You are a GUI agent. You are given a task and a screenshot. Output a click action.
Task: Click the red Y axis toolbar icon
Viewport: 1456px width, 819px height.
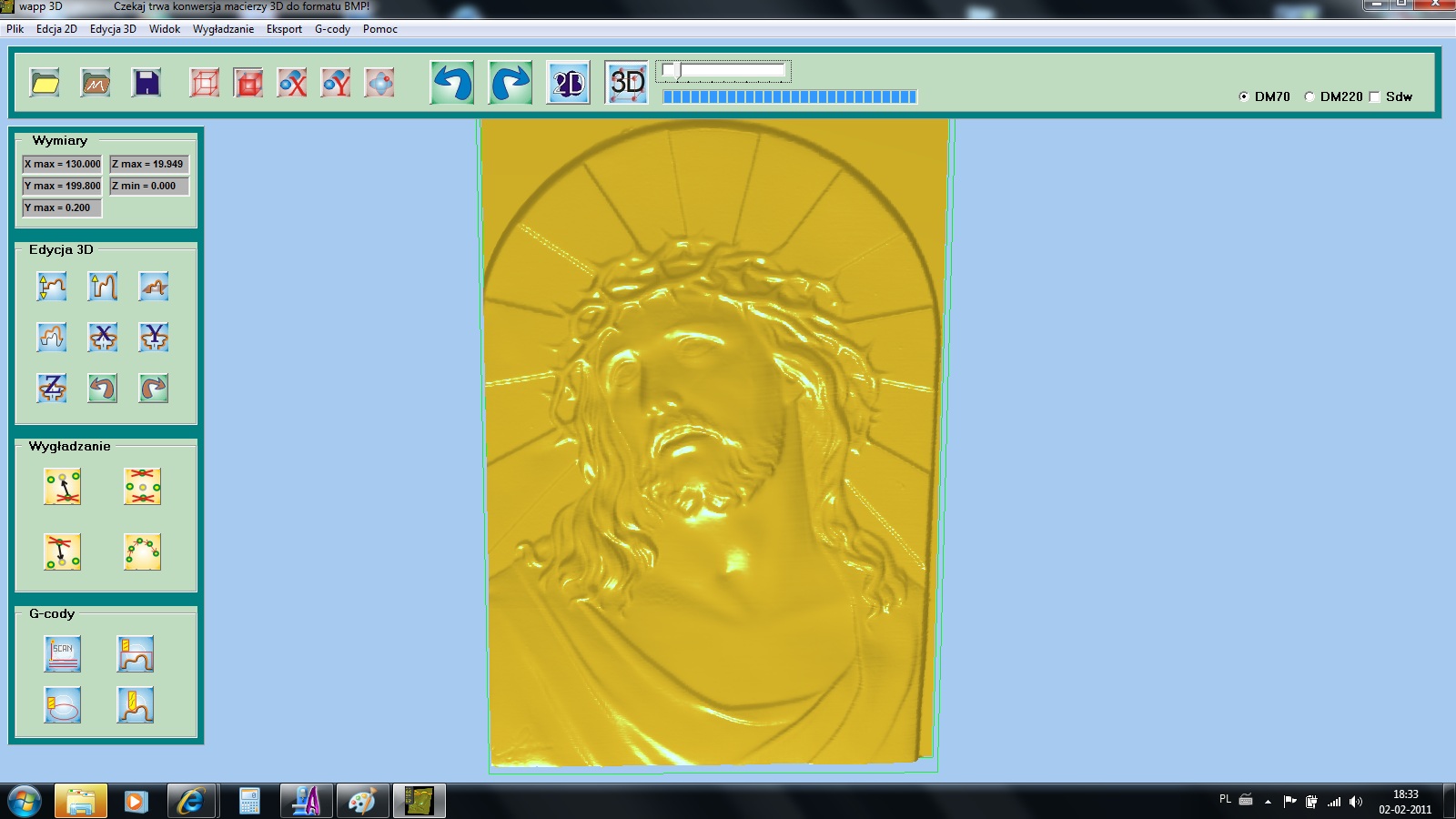coord(336,83)
